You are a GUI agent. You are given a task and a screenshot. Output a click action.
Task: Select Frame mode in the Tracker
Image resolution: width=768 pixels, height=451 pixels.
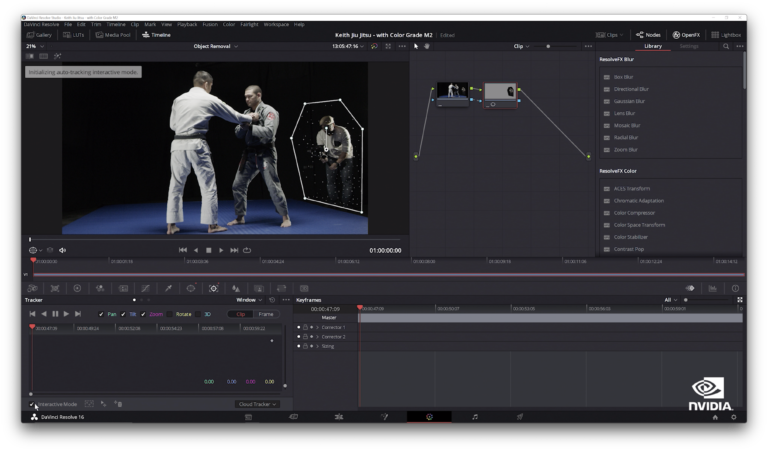(x=266, y=314)
